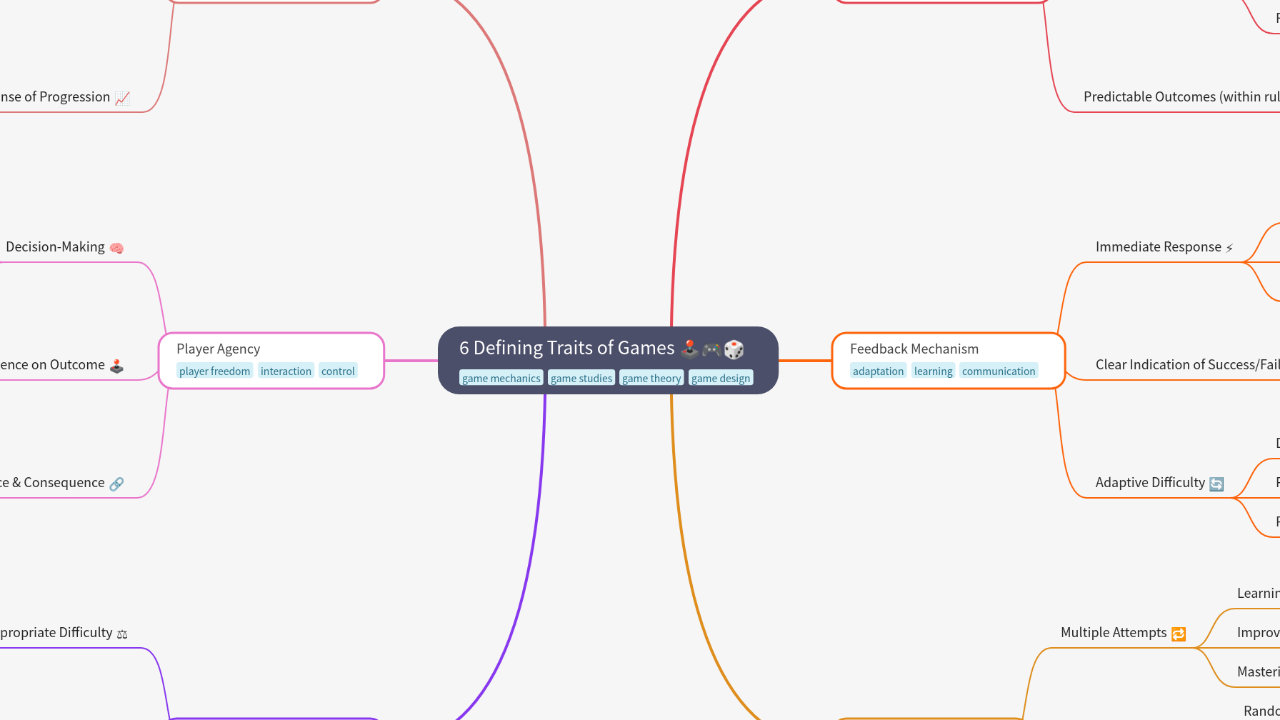Click the joystick icon beside Influence on Outcome

click(116, 366)
